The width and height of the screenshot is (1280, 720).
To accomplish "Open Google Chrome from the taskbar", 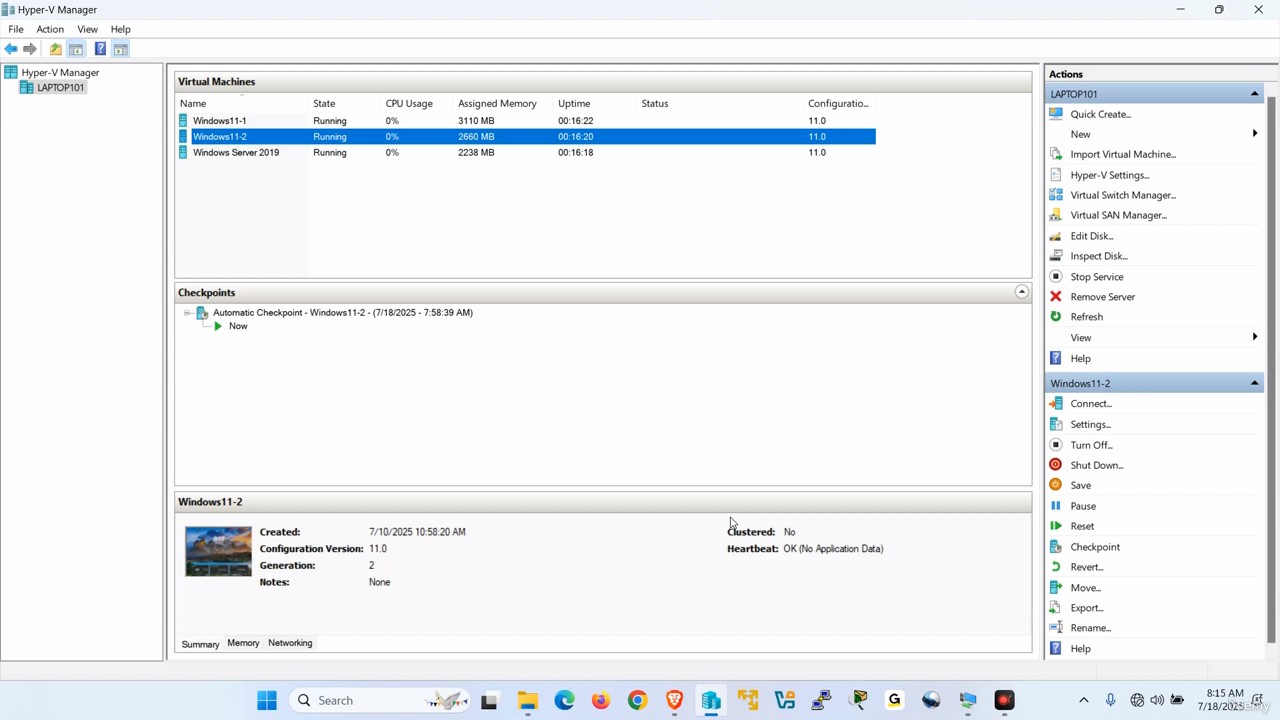I will coord(637,700).
